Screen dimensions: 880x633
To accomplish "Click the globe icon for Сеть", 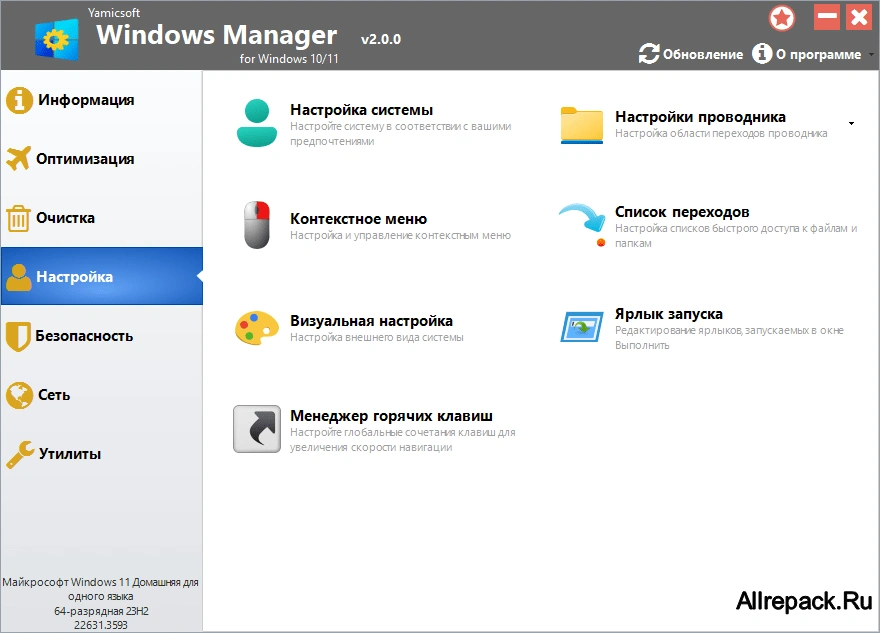I will [19, 395].
